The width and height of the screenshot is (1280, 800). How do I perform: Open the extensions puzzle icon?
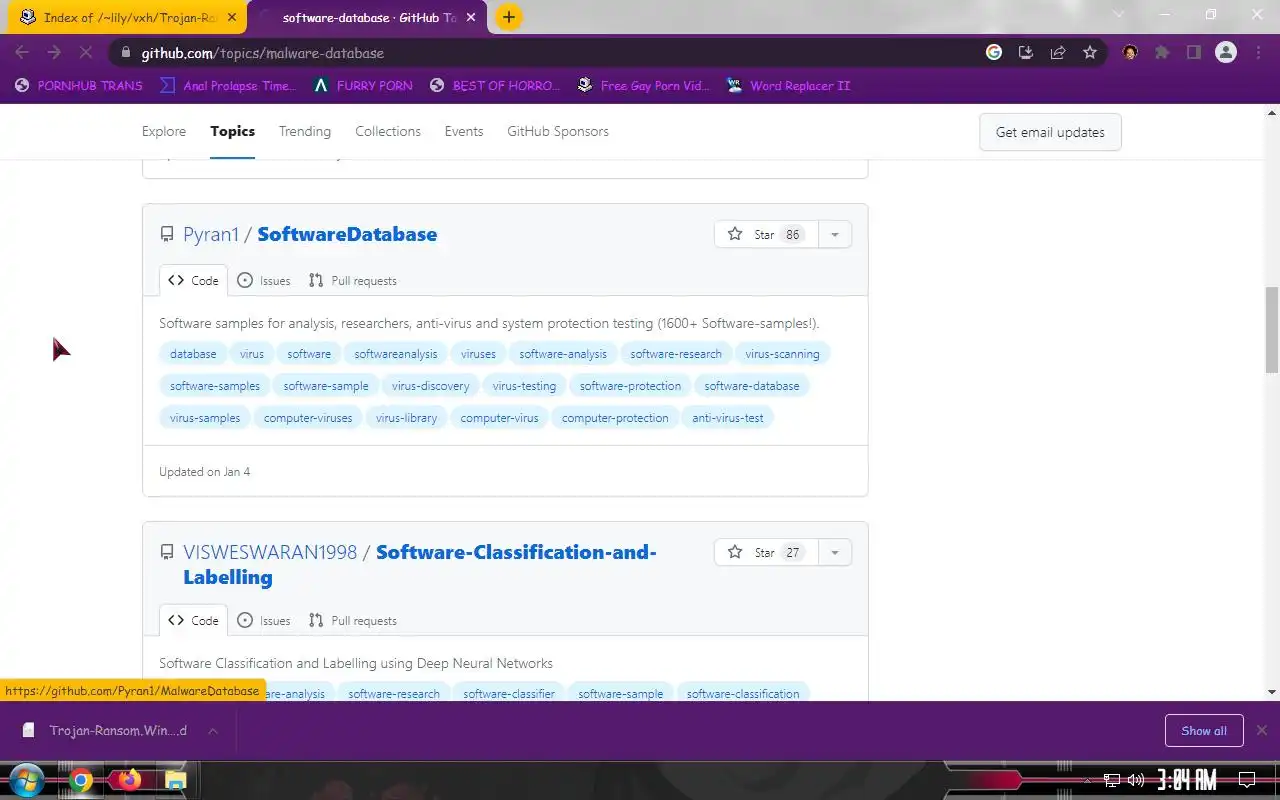(1162, 53)
